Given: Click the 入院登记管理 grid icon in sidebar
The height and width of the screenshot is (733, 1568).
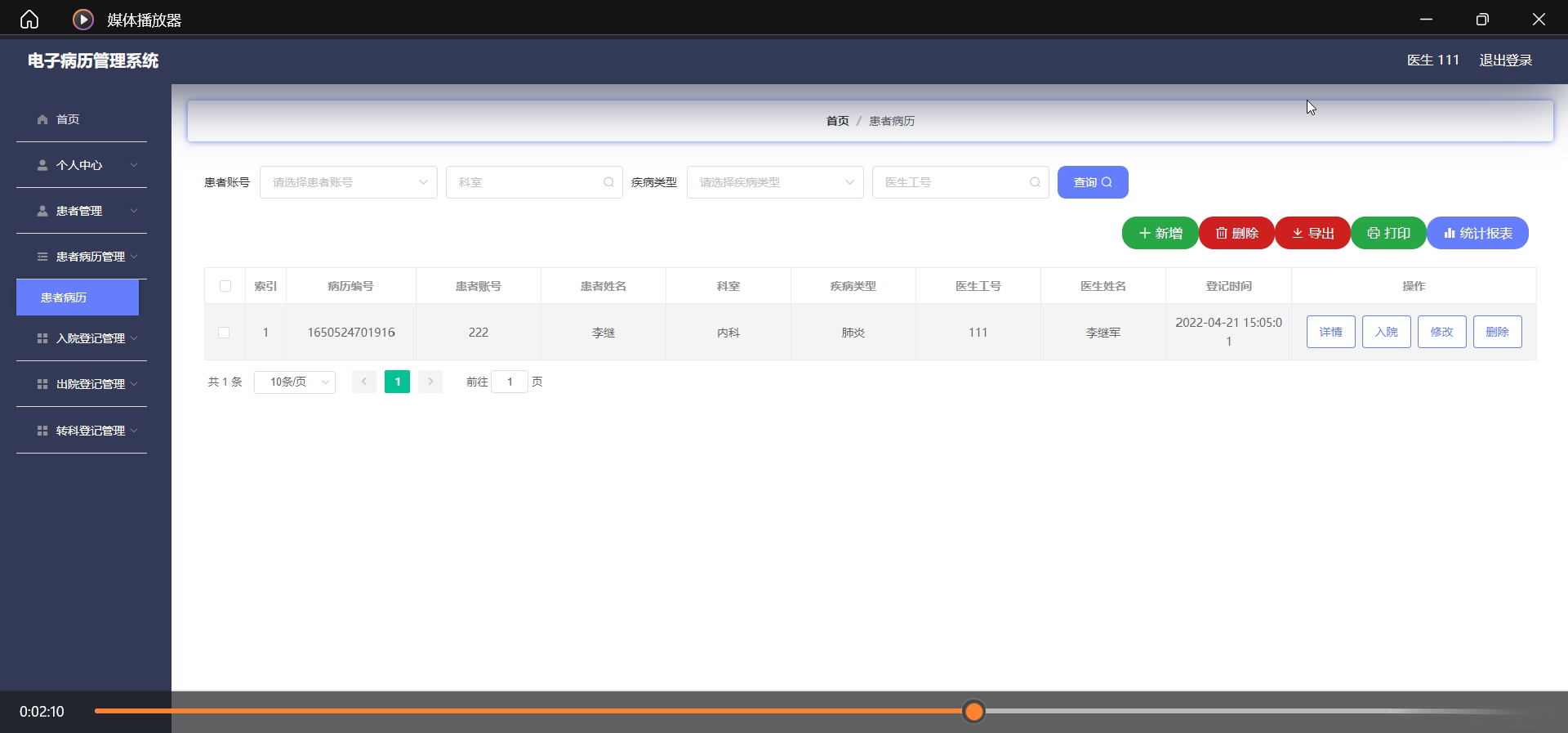Looking at the screenshot, I should pyautogui.click(x=42, y=338).
